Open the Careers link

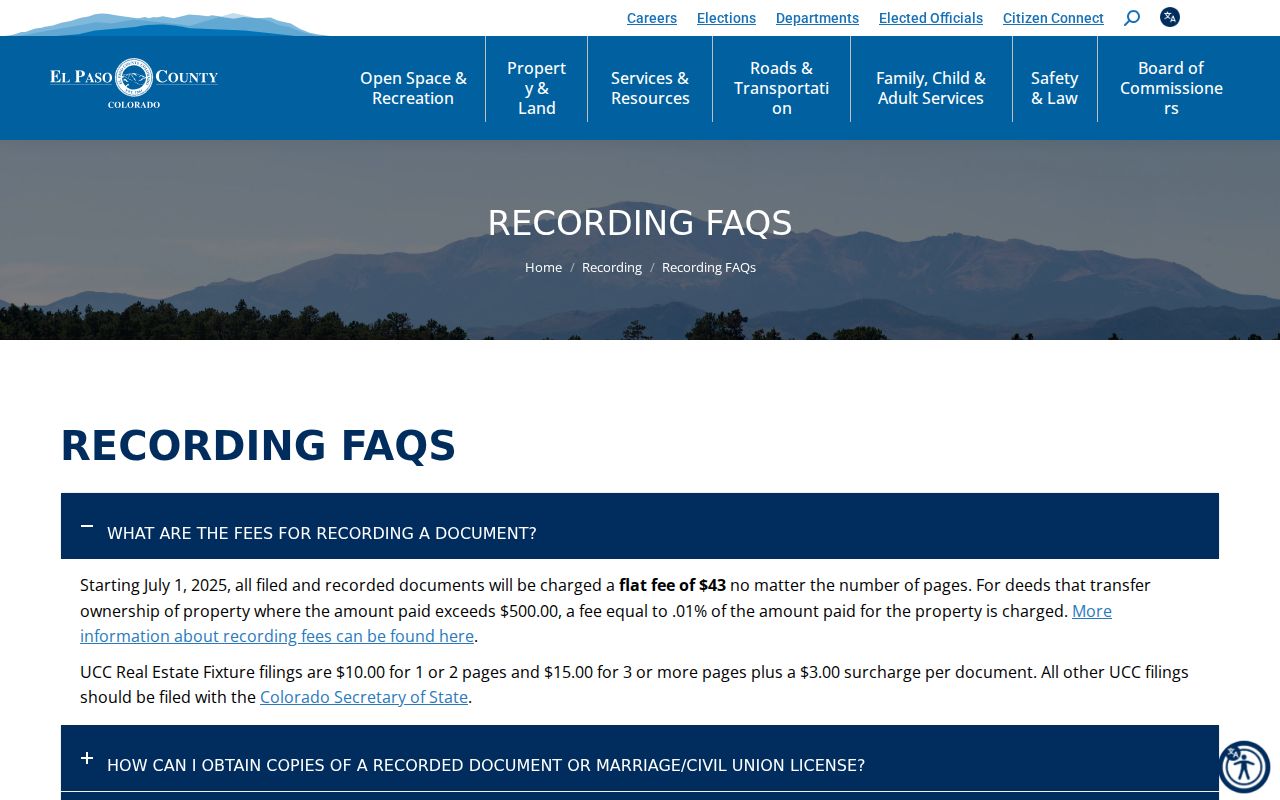(652, 18)
